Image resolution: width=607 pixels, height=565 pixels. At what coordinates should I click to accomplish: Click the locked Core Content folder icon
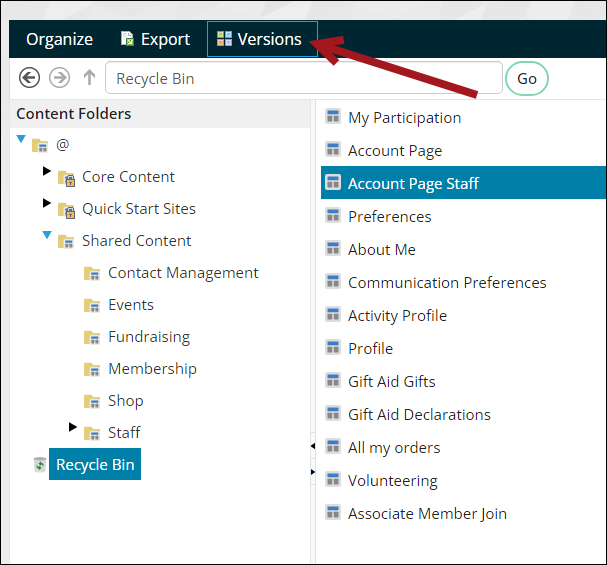(x=67, y=178)
